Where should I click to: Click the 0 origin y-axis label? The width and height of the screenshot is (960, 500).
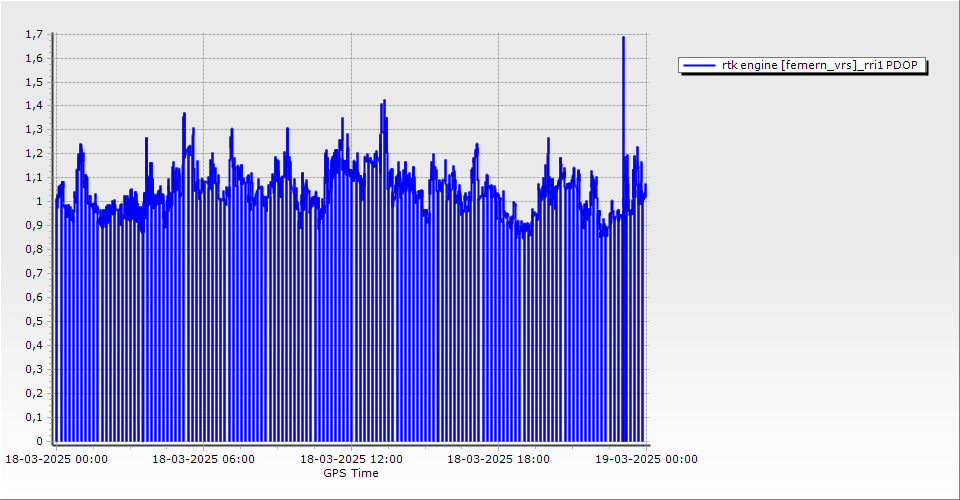point(39,442)
